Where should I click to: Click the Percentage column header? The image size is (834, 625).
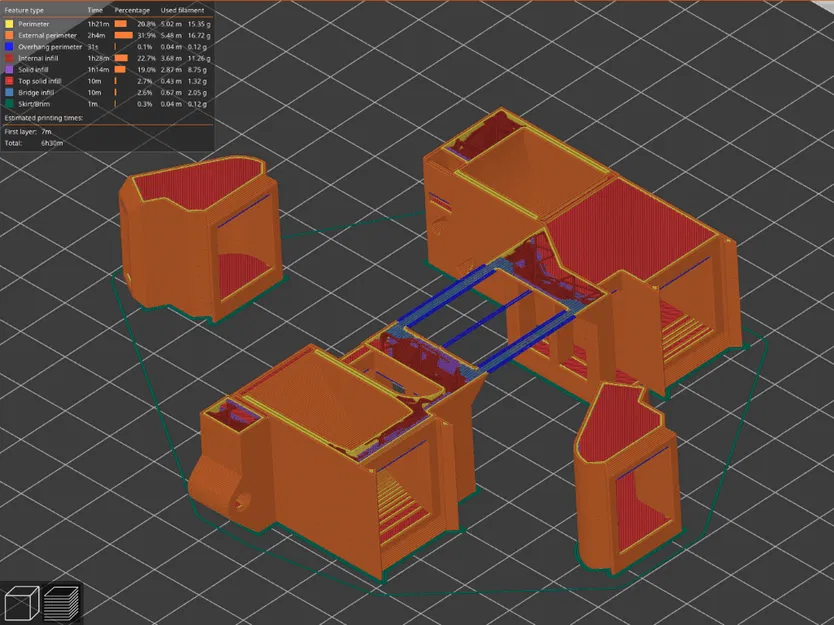132,10
